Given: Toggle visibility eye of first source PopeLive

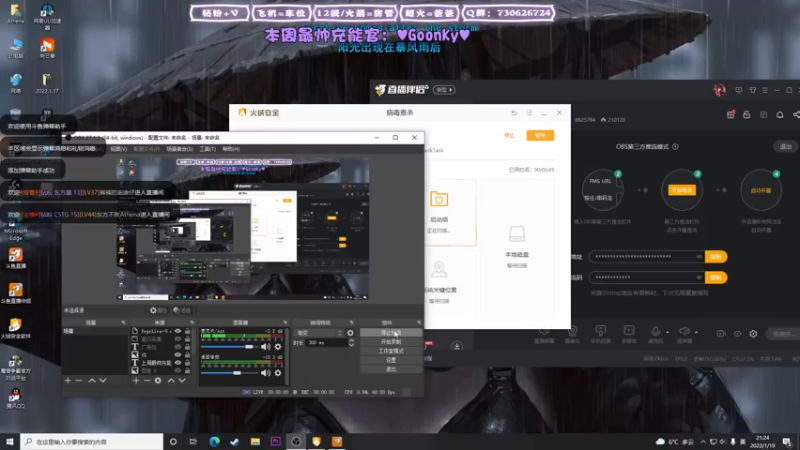Looking at the screenshot, I should click(178, 331).
